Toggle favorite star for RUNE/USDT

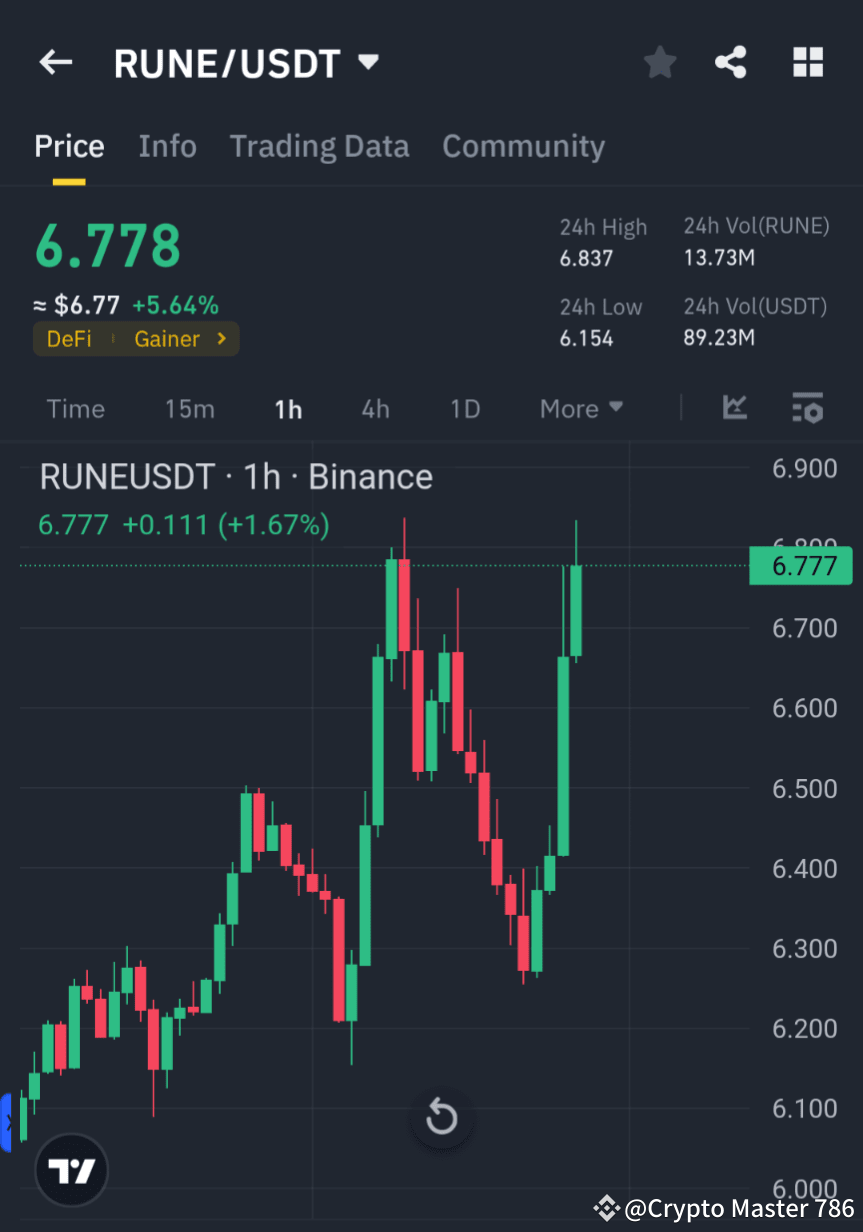(659, 62)
